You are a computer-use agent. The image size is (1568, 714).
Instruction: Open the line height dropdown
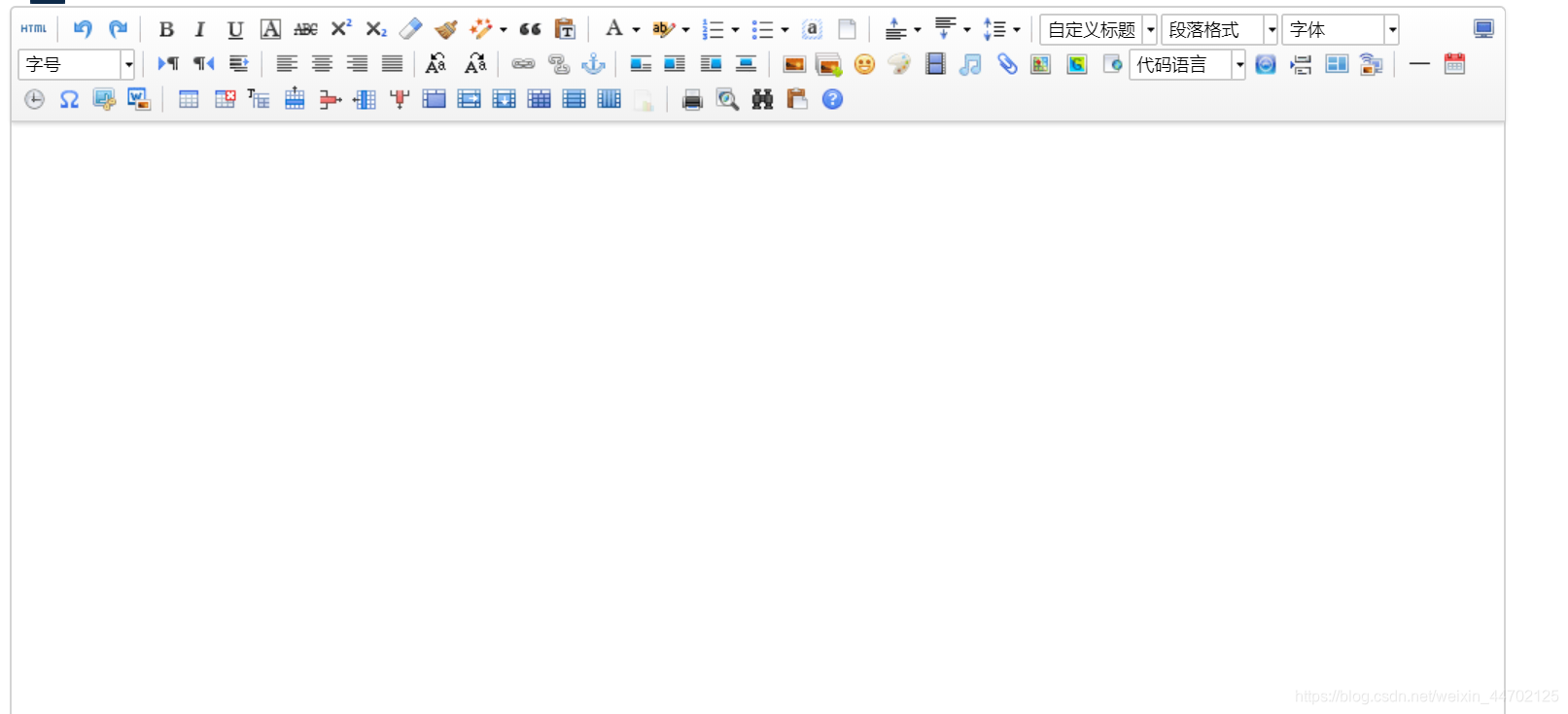[1017, 29]
